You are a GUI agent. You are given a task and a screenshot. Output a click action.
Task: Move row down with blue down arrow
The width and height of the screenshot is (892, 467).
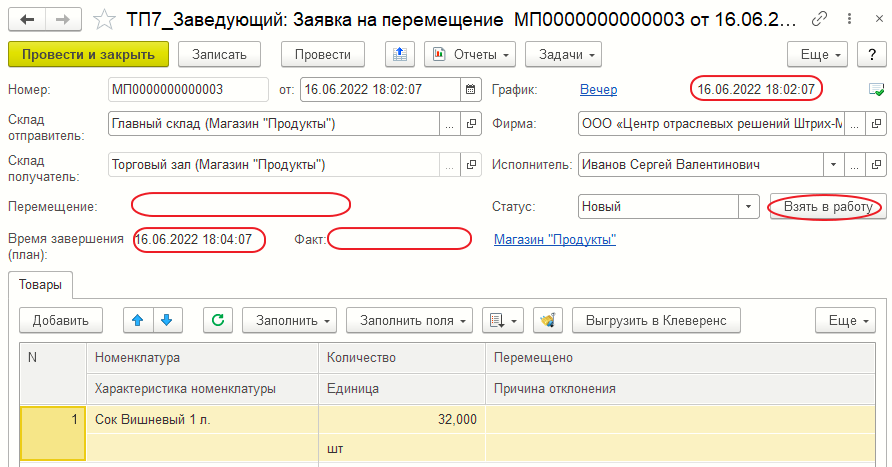pyautogui.click(x=166, y=320)
